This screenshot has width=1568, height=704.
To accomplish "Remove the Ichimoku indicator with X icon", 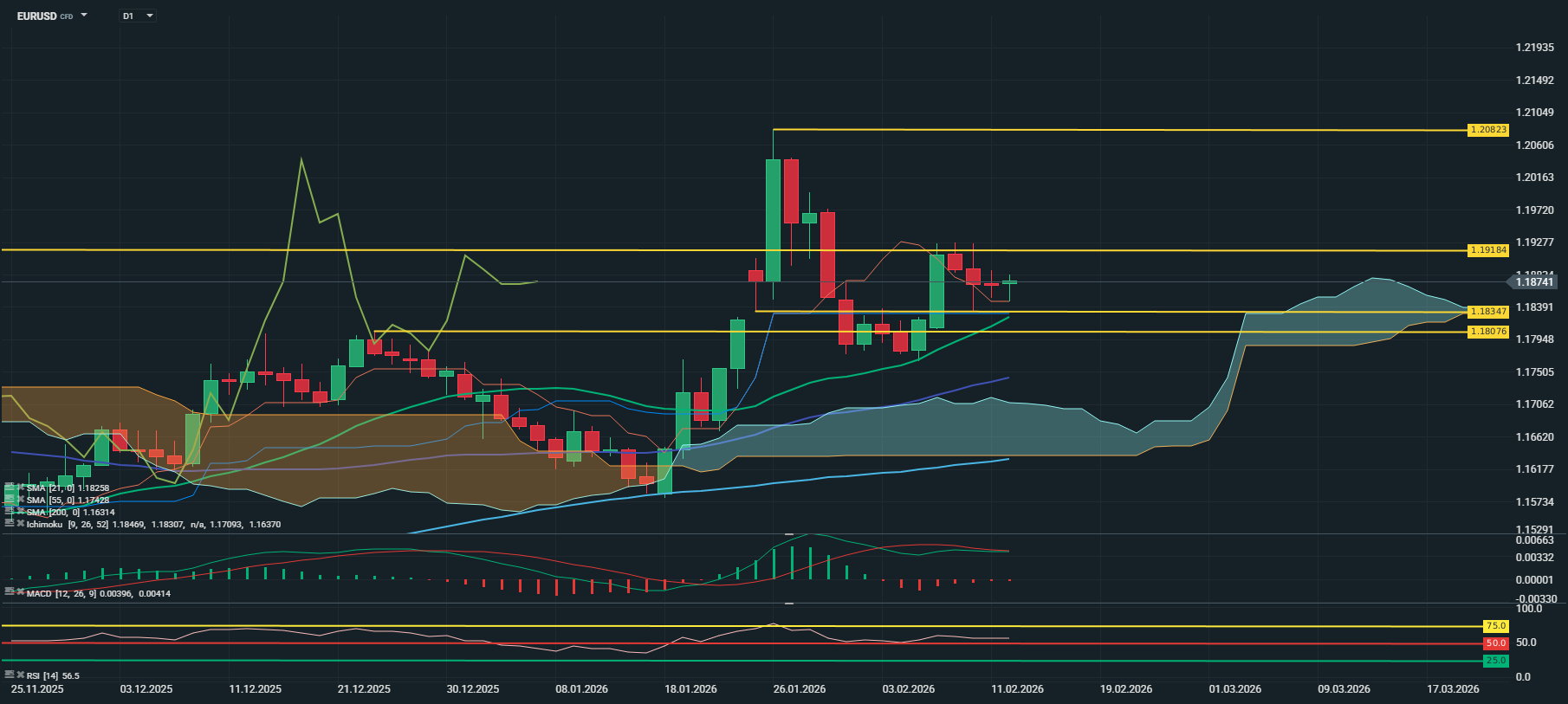I will [x=20, y=524].
